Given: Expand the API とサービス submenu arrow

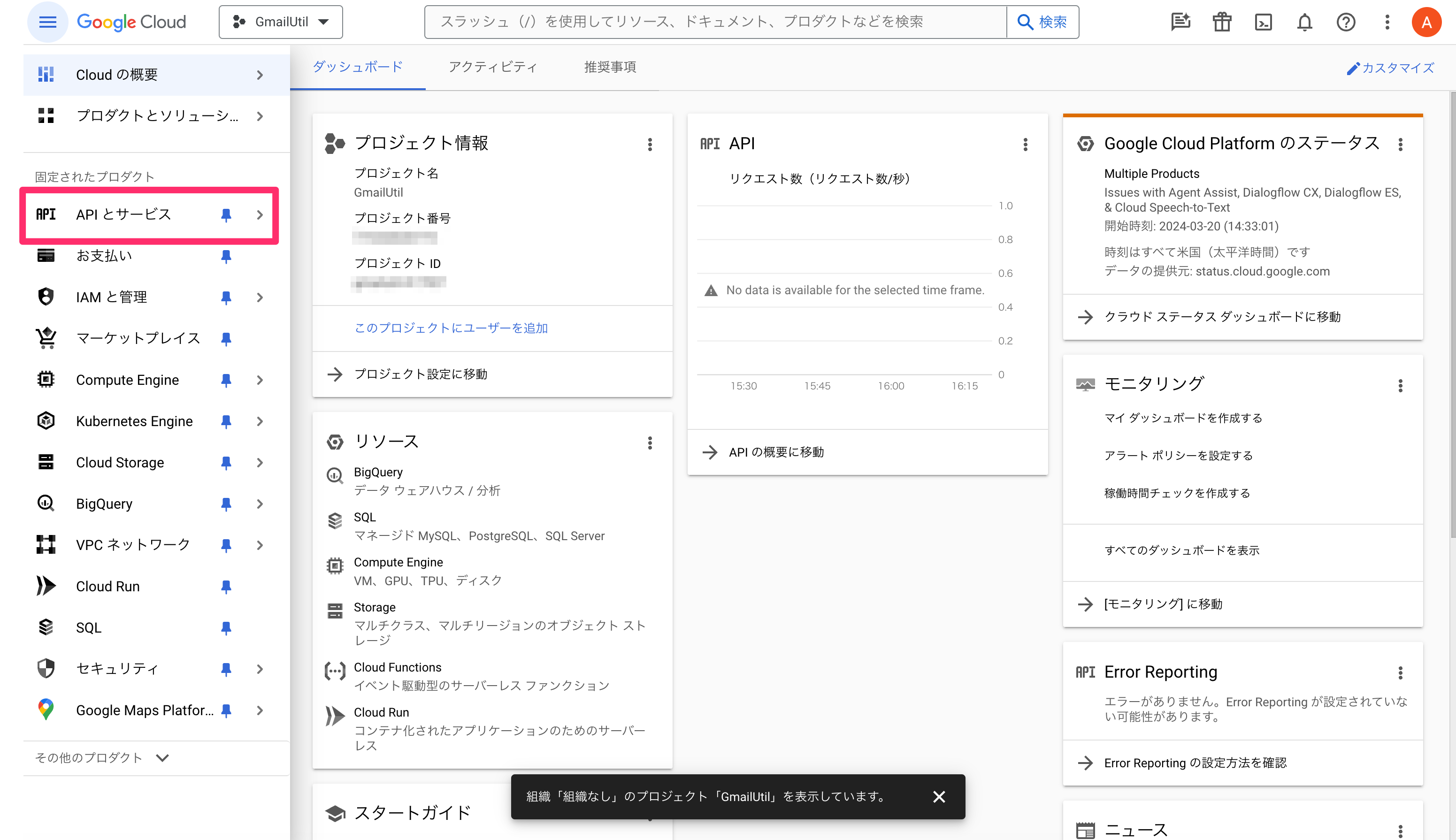Looking at the screenshot, I should point(260,214).
